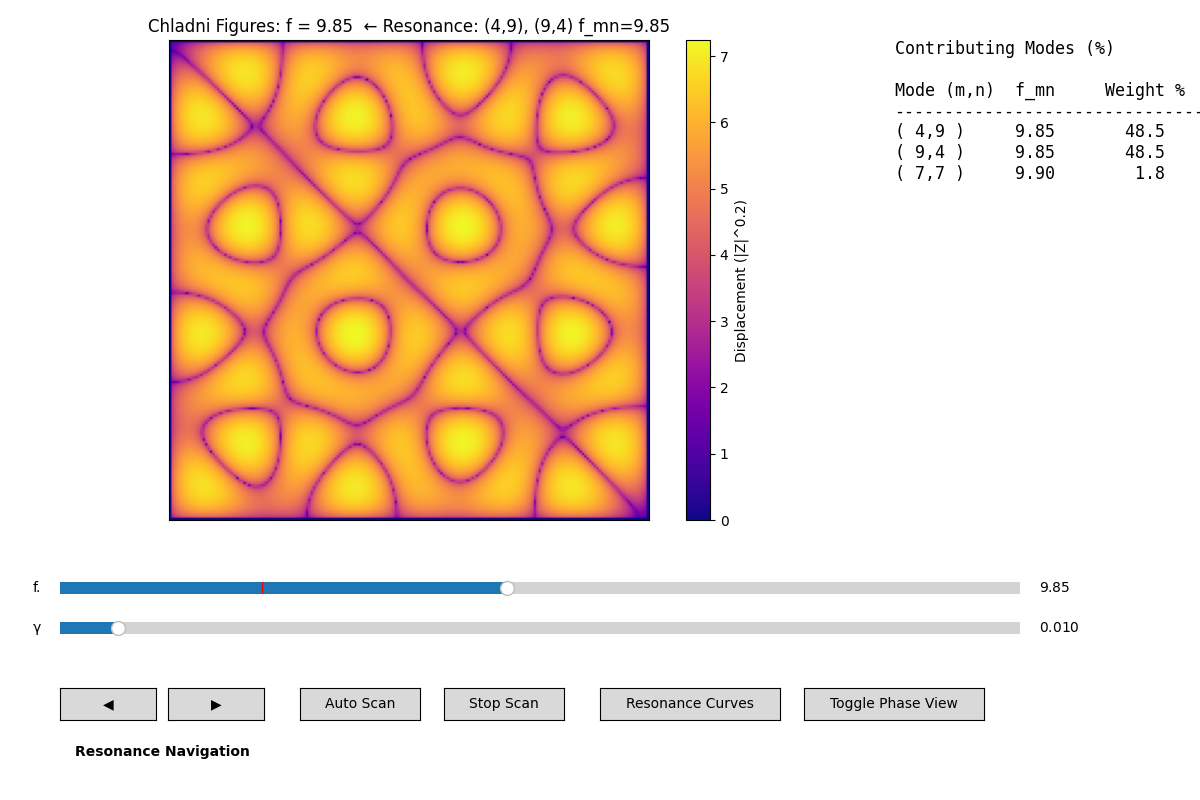Click the Resonance Navigation label
This screenshot has width=1200, height=800.
pos(162,752)
